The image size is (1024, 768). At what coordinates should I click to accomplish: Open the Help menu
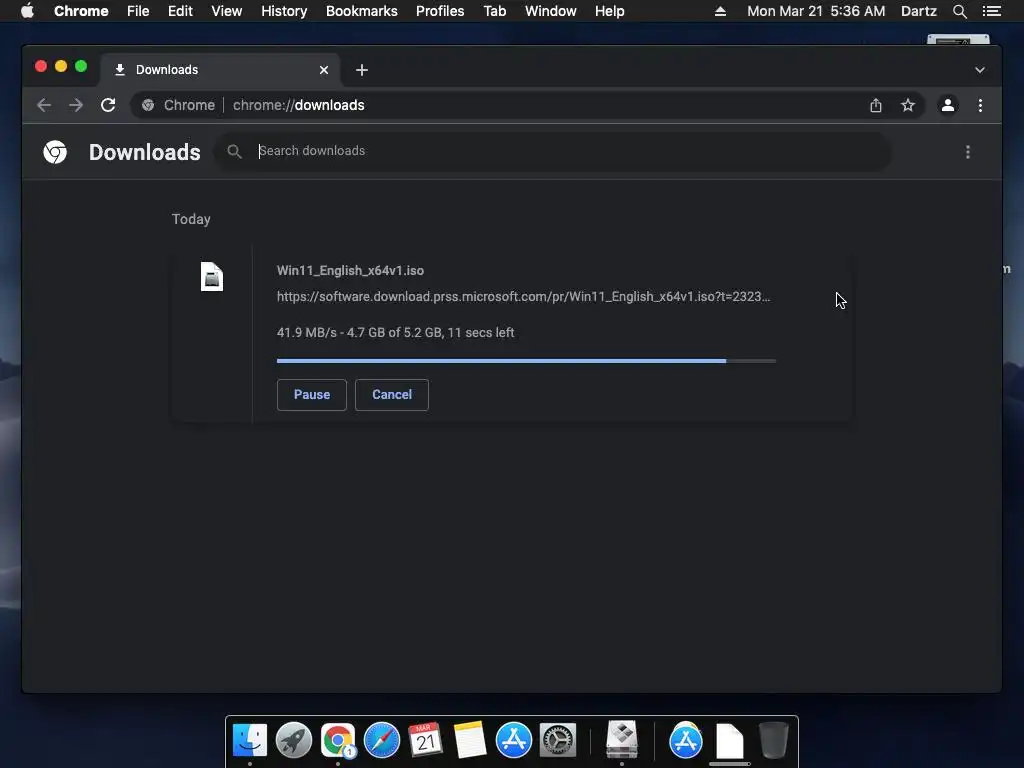pyautogui.click(x=609, y=11)
